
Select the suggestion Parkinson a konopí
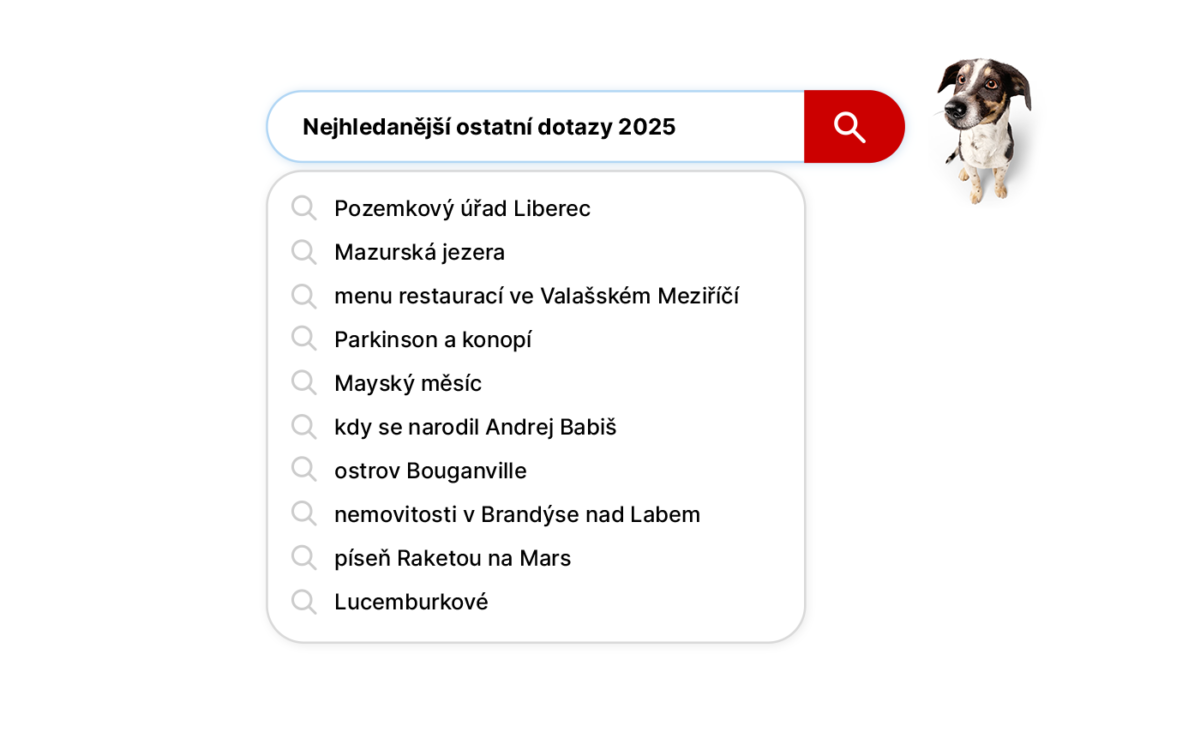click(x=433, y=339)
